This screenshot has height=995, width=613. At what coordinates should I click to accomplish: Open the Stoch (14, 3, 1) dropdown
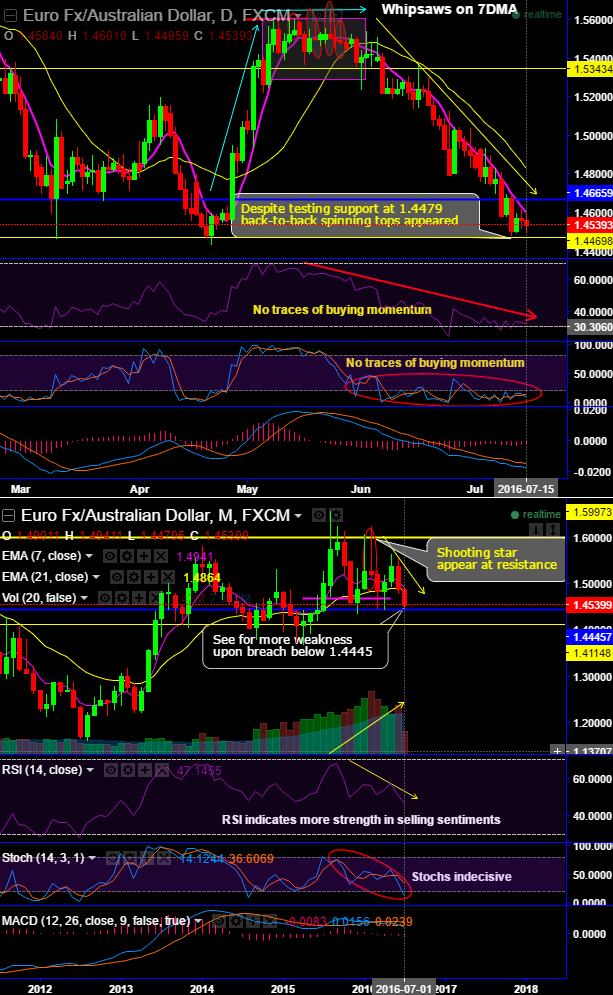tap(93, 858)
